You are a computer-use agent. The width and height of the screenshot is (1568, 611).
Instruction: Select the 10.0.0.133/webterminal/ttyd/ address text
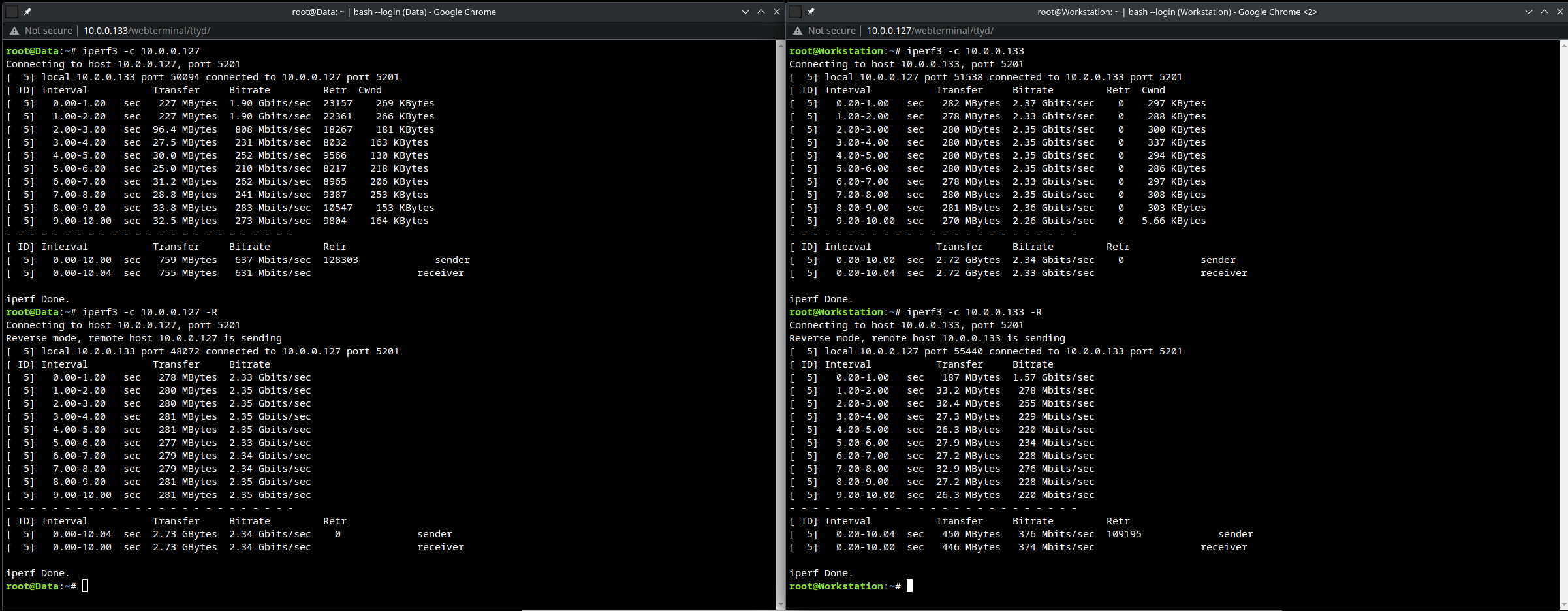pos(146,31)
